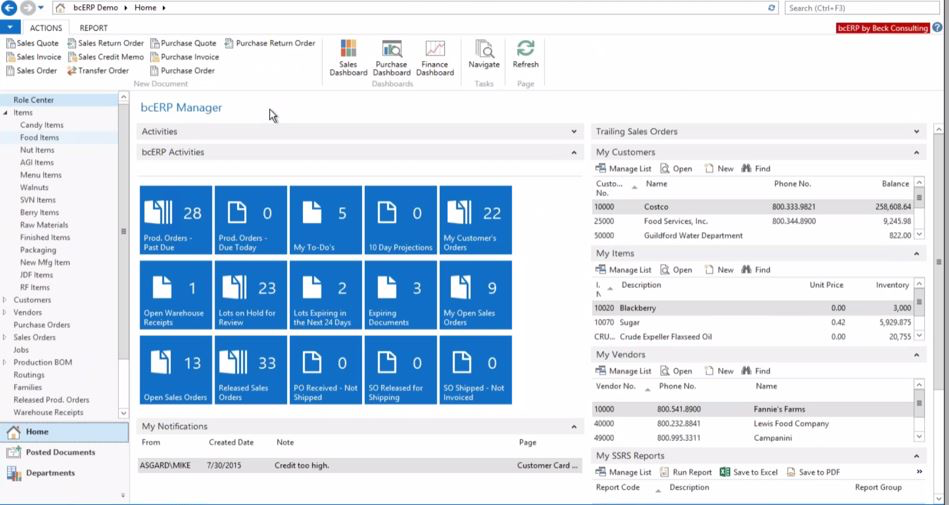Open Prod. Orders - Past Due tile
This screenshot has width=949, height=505.
tap(176, 220)
